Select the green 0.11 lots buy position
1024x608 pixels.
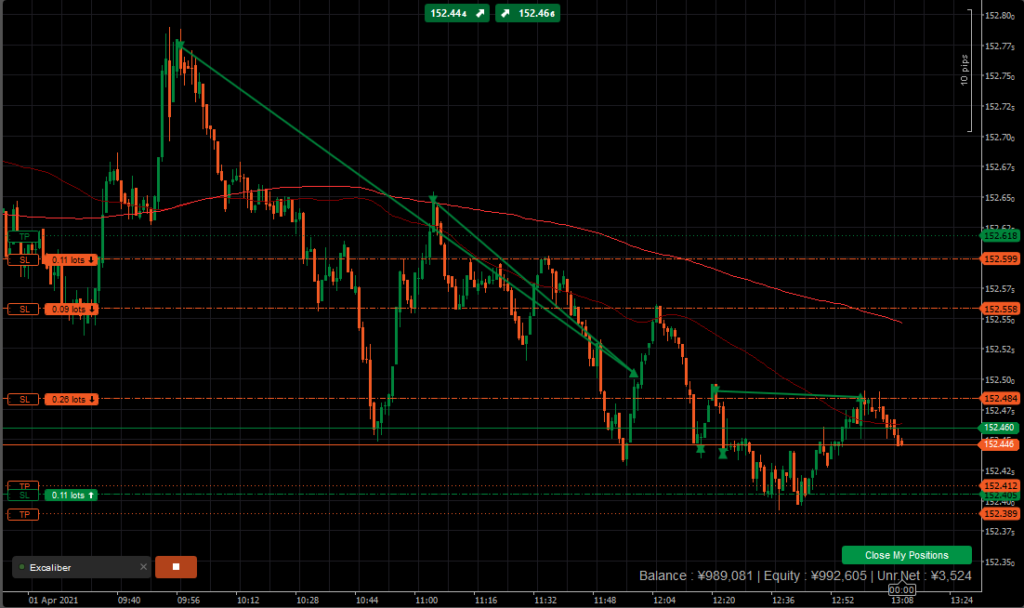coord(71,495)
